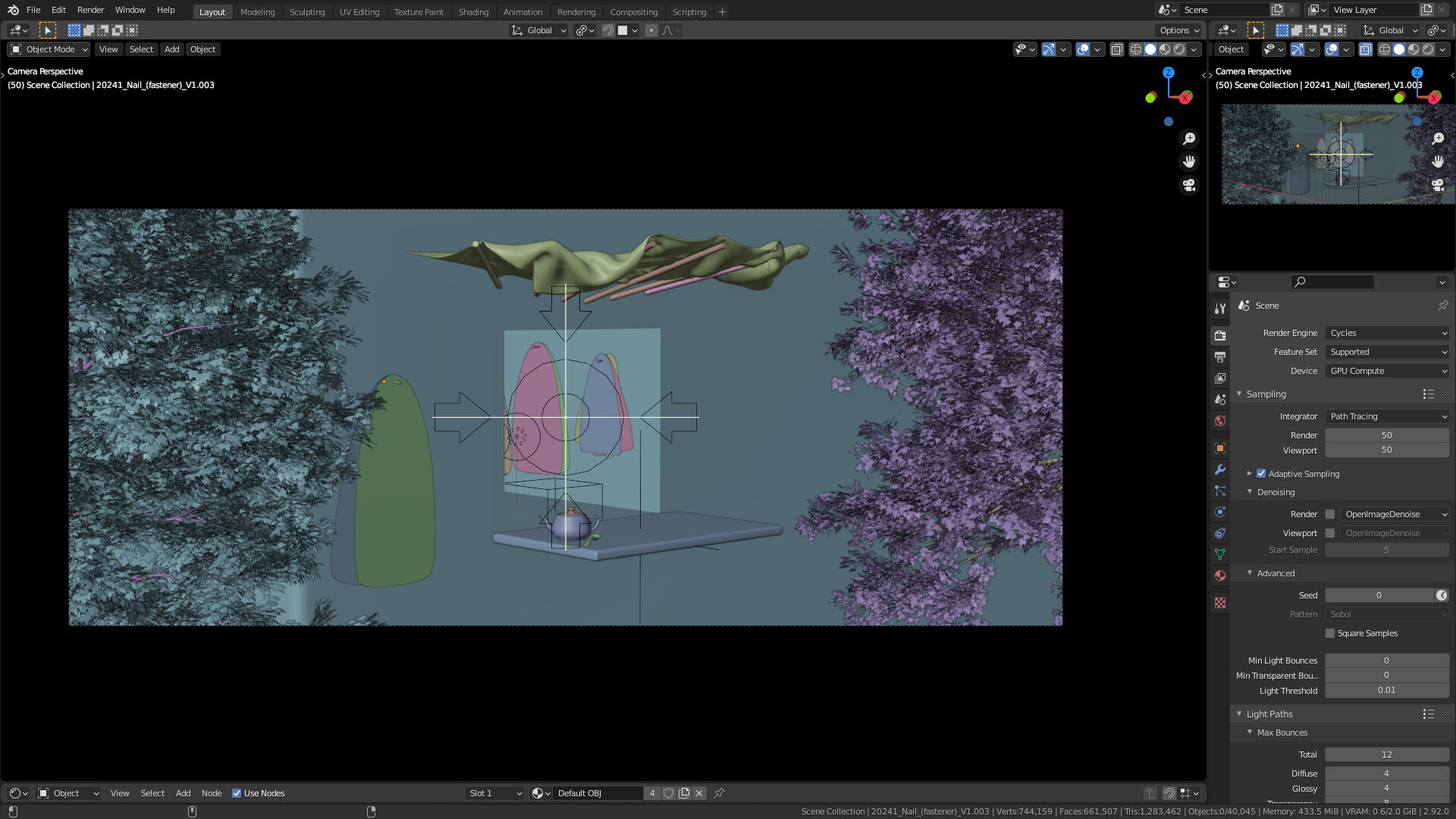Image resolution: width=1456 pixels, height=819 pixels.
Task: Switch to the Shading workspace tab
Action: [473, 12]
